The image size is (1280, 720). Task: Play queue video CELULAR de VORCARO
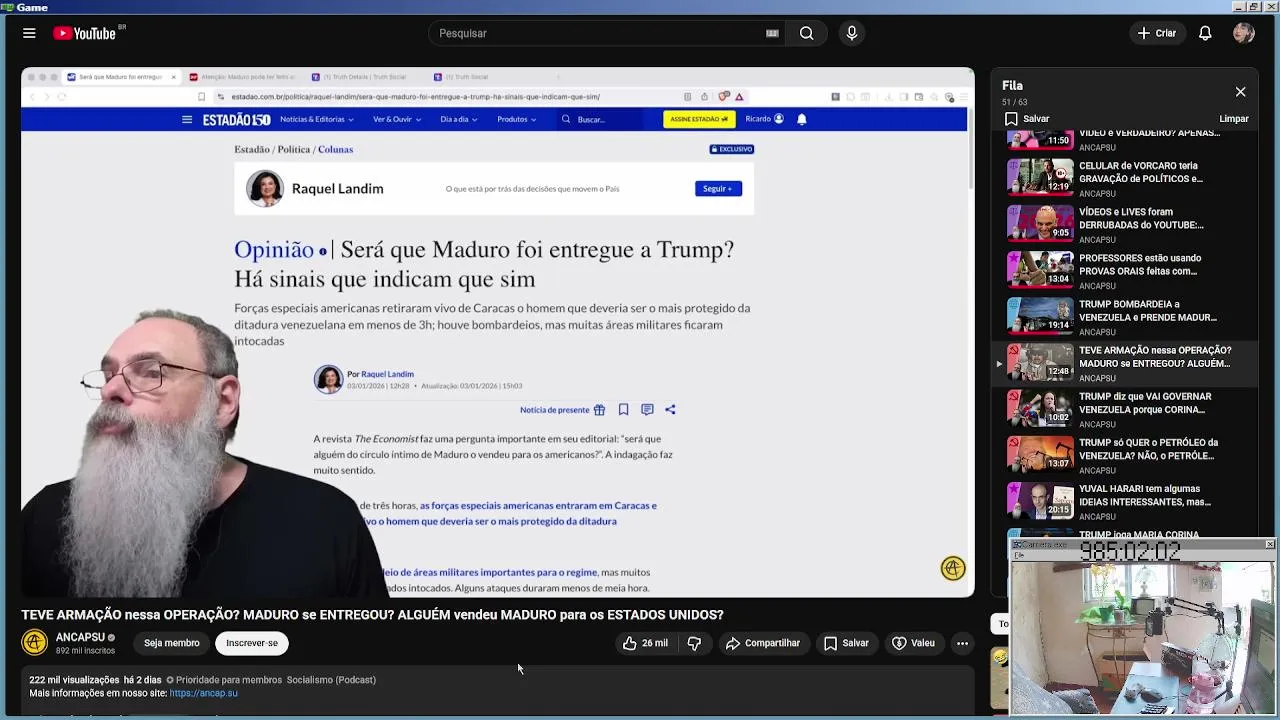tap(1126, 177)
